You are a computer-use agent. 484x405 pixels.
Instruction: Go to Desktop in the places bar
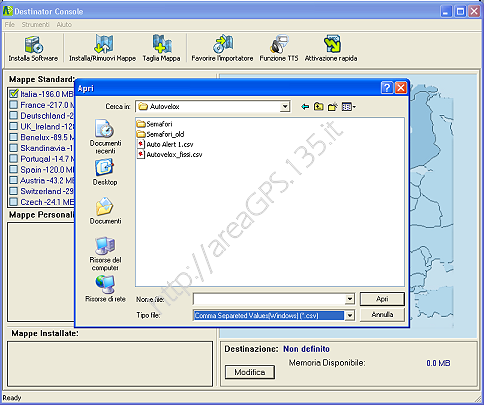tap(105, 172)
